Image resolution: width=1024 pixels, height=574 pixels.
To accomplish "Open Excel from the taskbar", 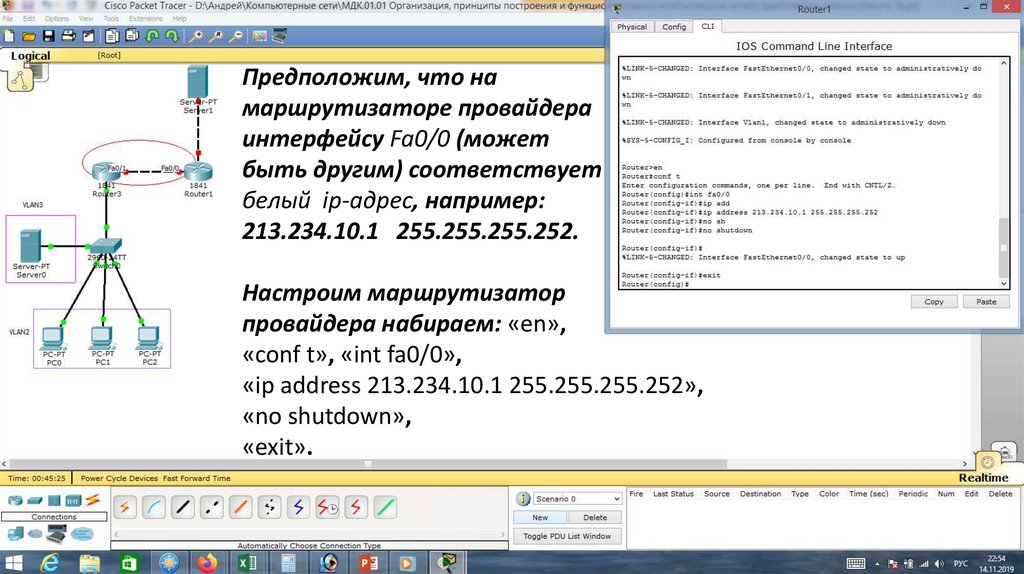I will tap(248, 562).
